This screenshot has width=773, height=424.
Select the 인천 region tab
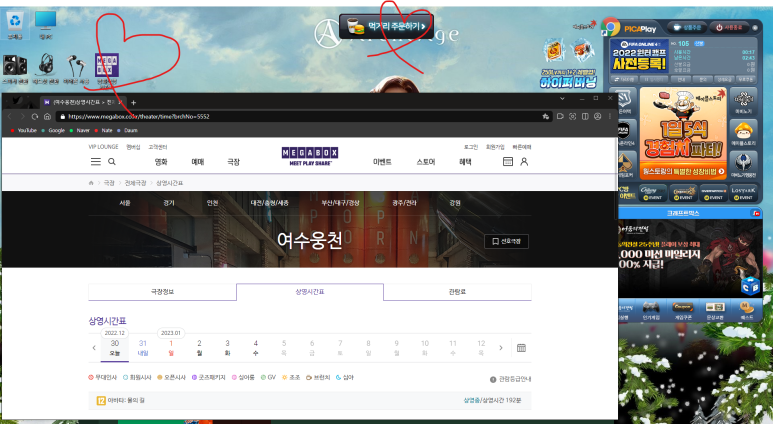point(212,203)
